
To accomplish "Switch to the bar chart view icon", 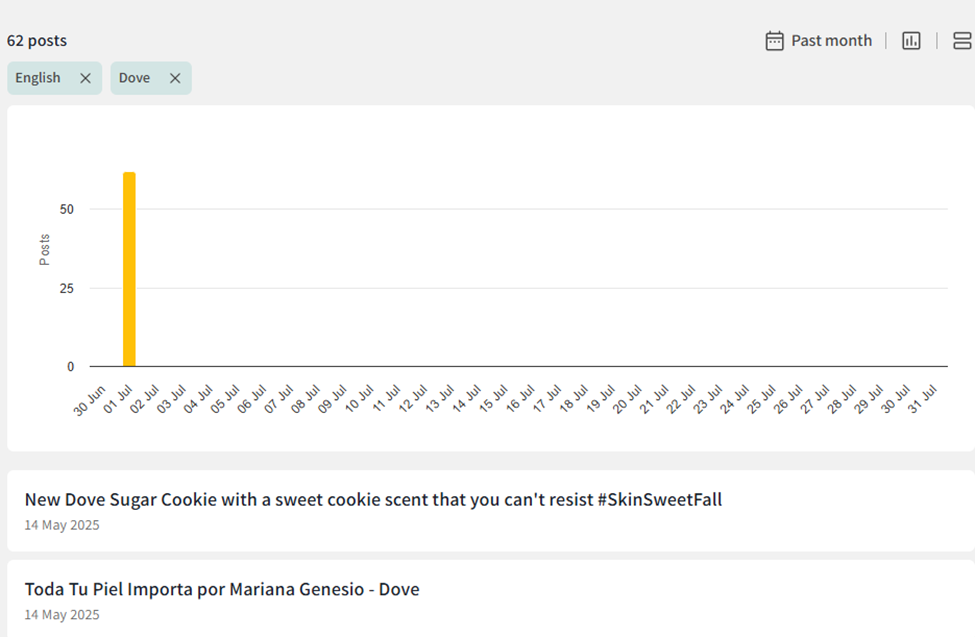I will coord(911,41).
